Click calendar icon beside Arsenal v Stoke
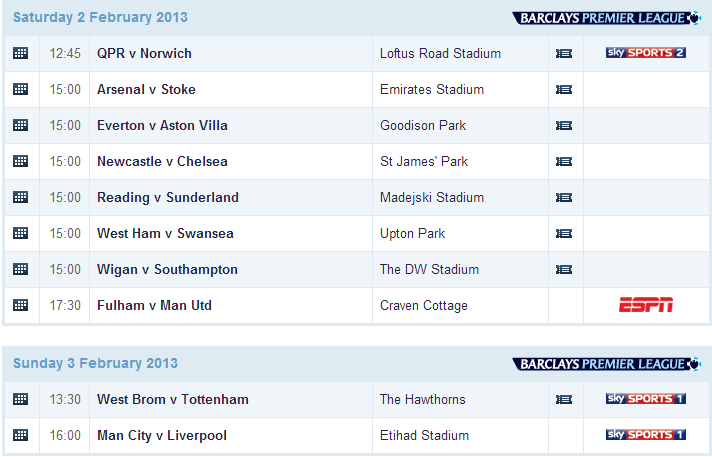Viewport: 712px width, 457px height. tap(20, 89)
